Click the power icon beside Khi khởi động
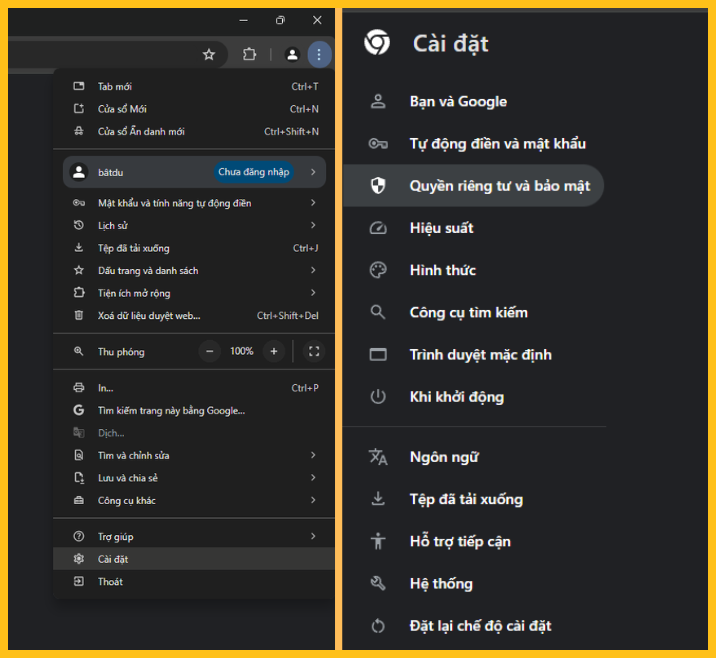 pos(378,397)
